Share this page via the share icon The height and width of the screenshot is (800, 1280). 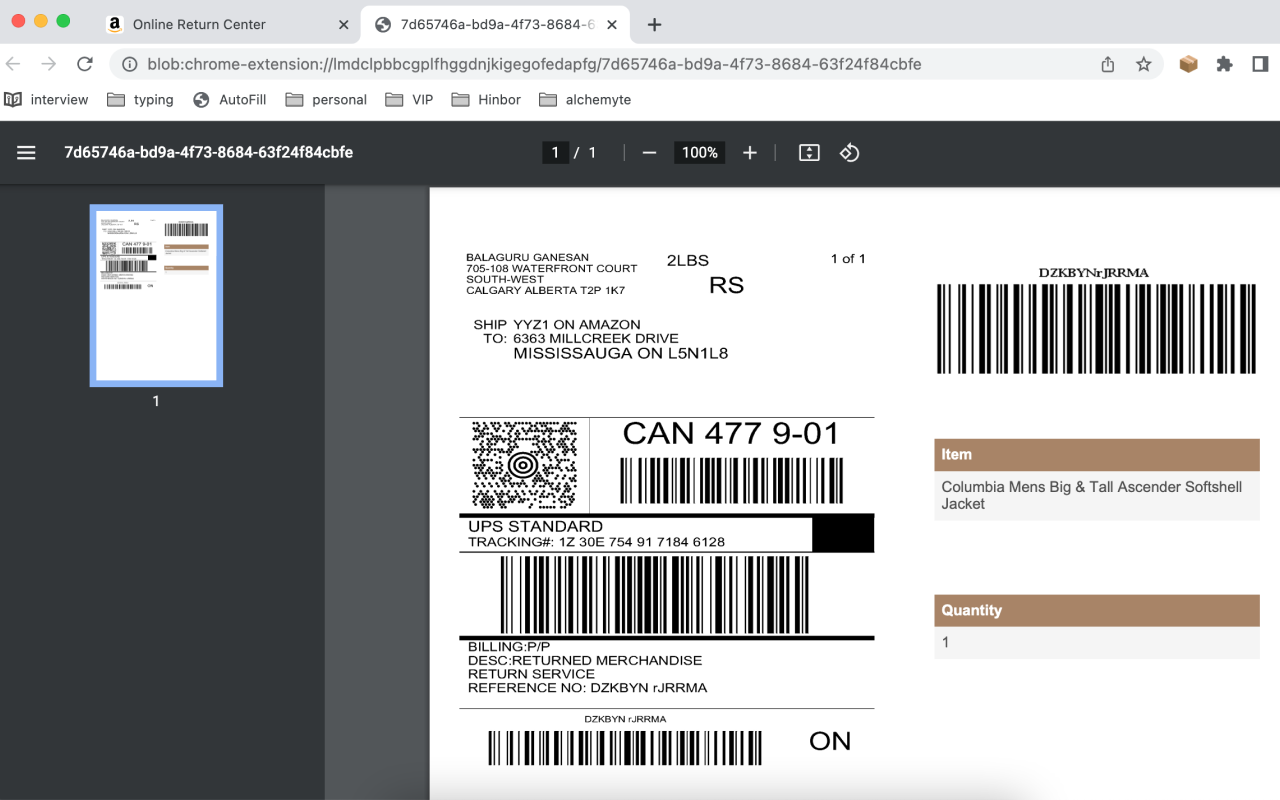coord(1108,64)
